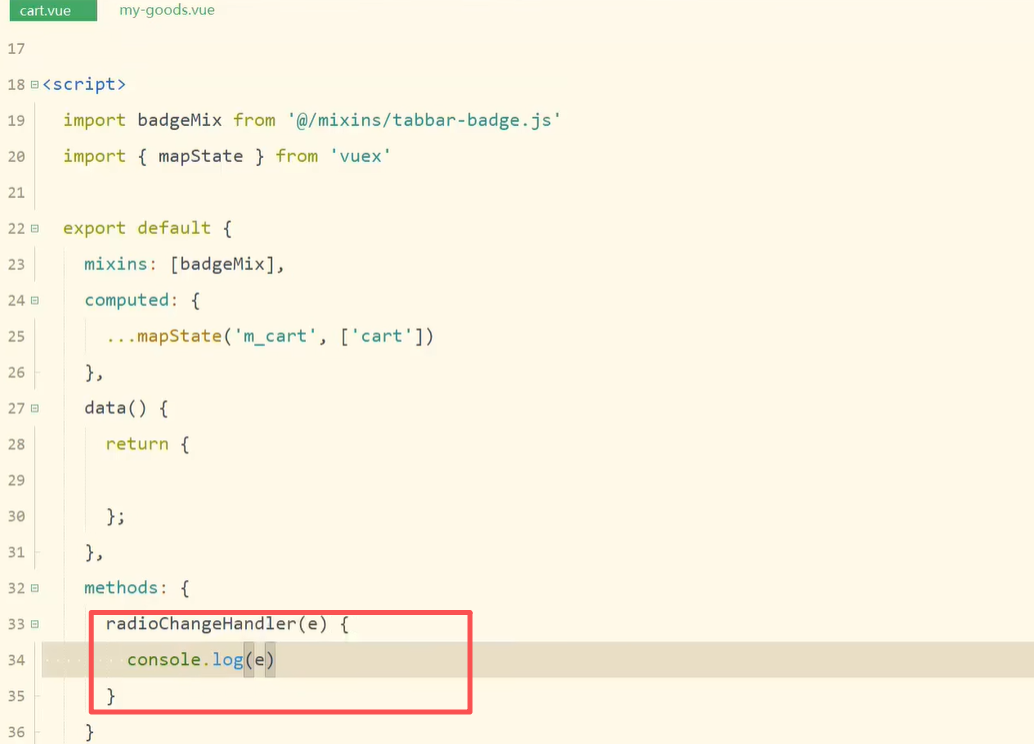
Task: Click the <script> opening tag text
Action: pyautogui.click(x=84, y=84)
